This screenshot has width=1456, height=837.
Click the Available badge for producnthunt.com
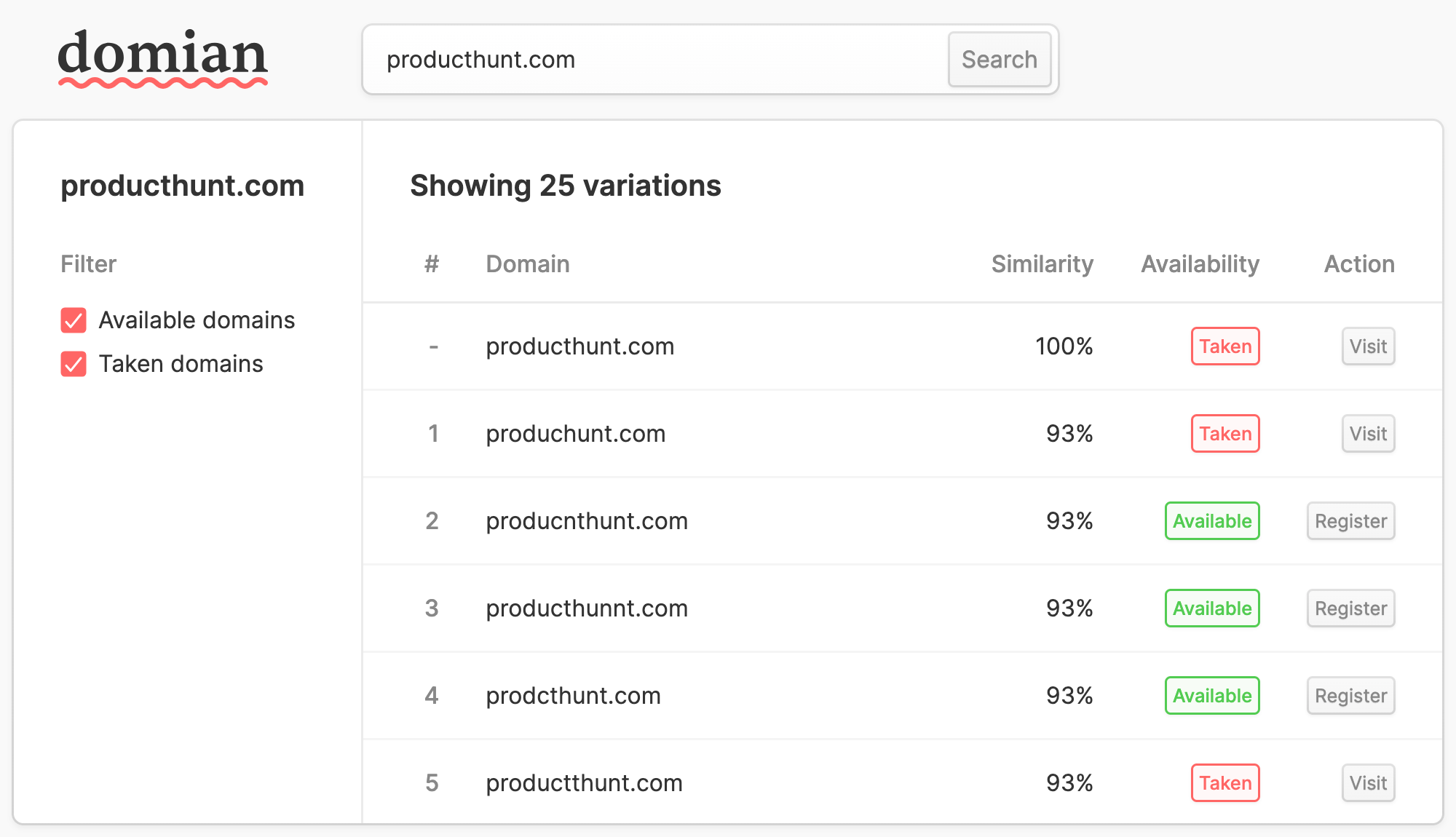(x=1212, y=521)
